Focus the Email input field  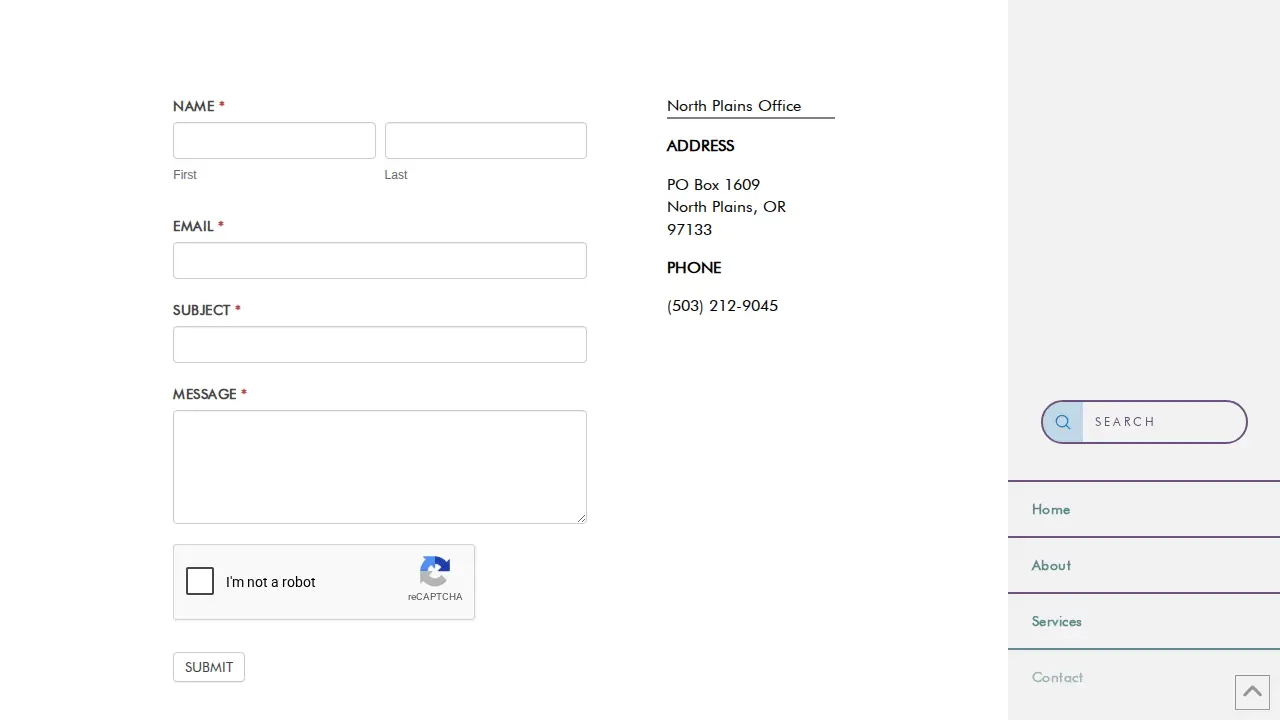click(x=380, y=260)
